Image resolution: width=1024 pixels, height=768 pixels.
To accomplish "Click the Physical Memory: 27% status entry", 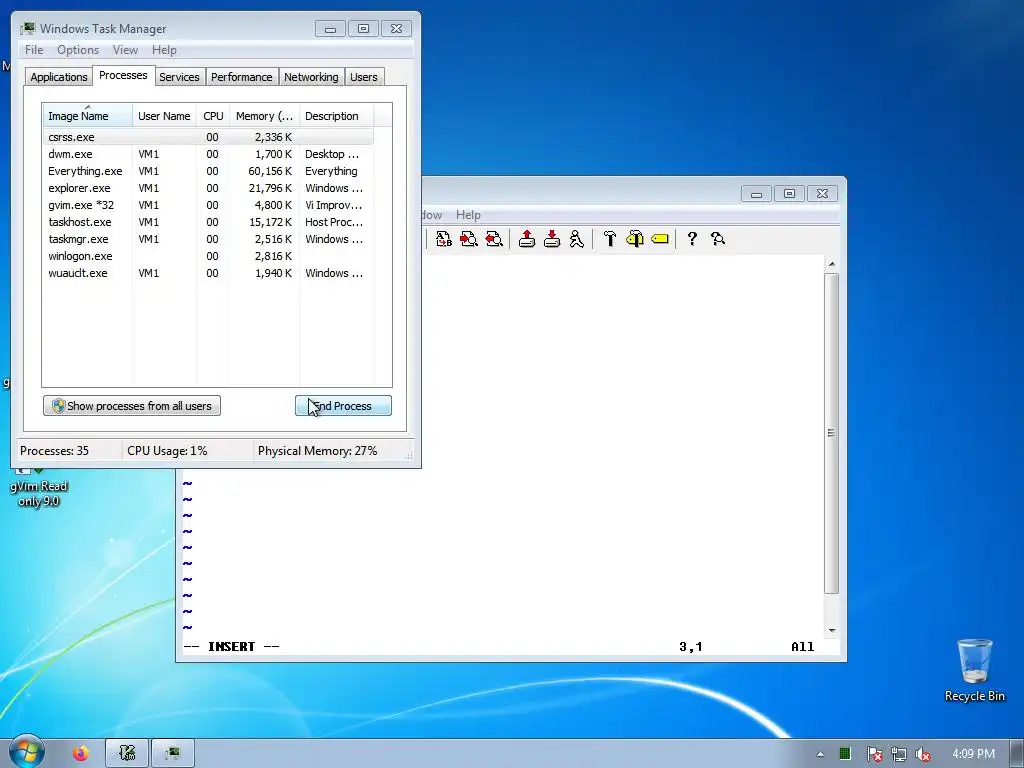I will pos(317,451).
